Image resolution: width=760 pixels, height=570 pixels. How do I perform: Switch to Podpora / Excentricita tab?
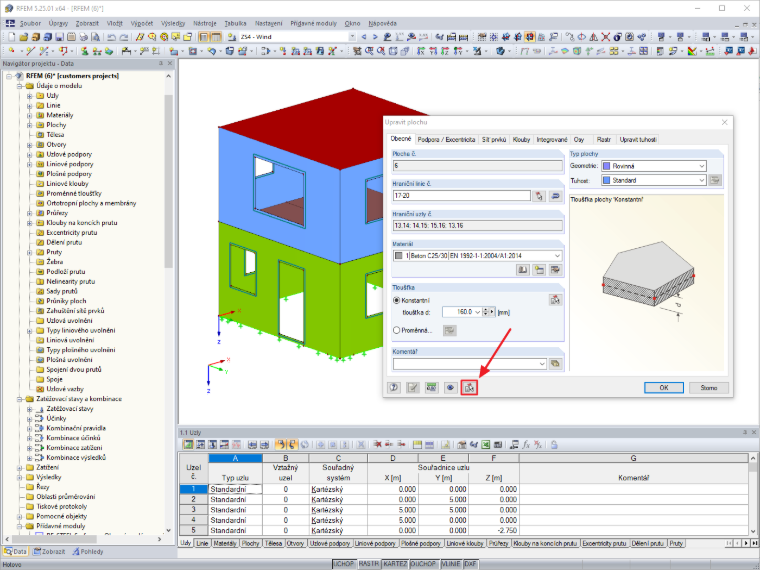[446, 140]
